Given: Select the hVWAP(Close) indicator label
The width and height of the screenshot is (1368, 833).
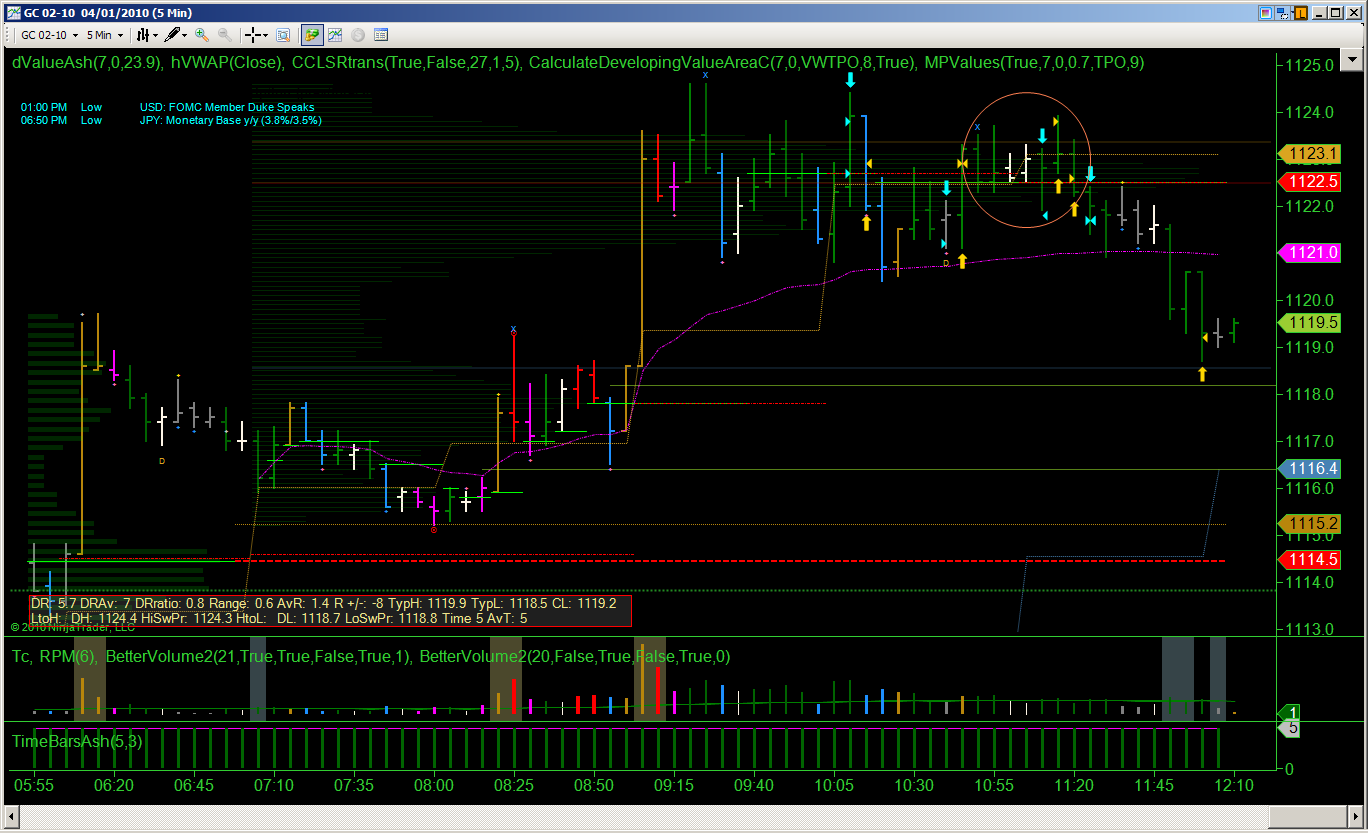Looking at the screenshot, I should [226, 62].
